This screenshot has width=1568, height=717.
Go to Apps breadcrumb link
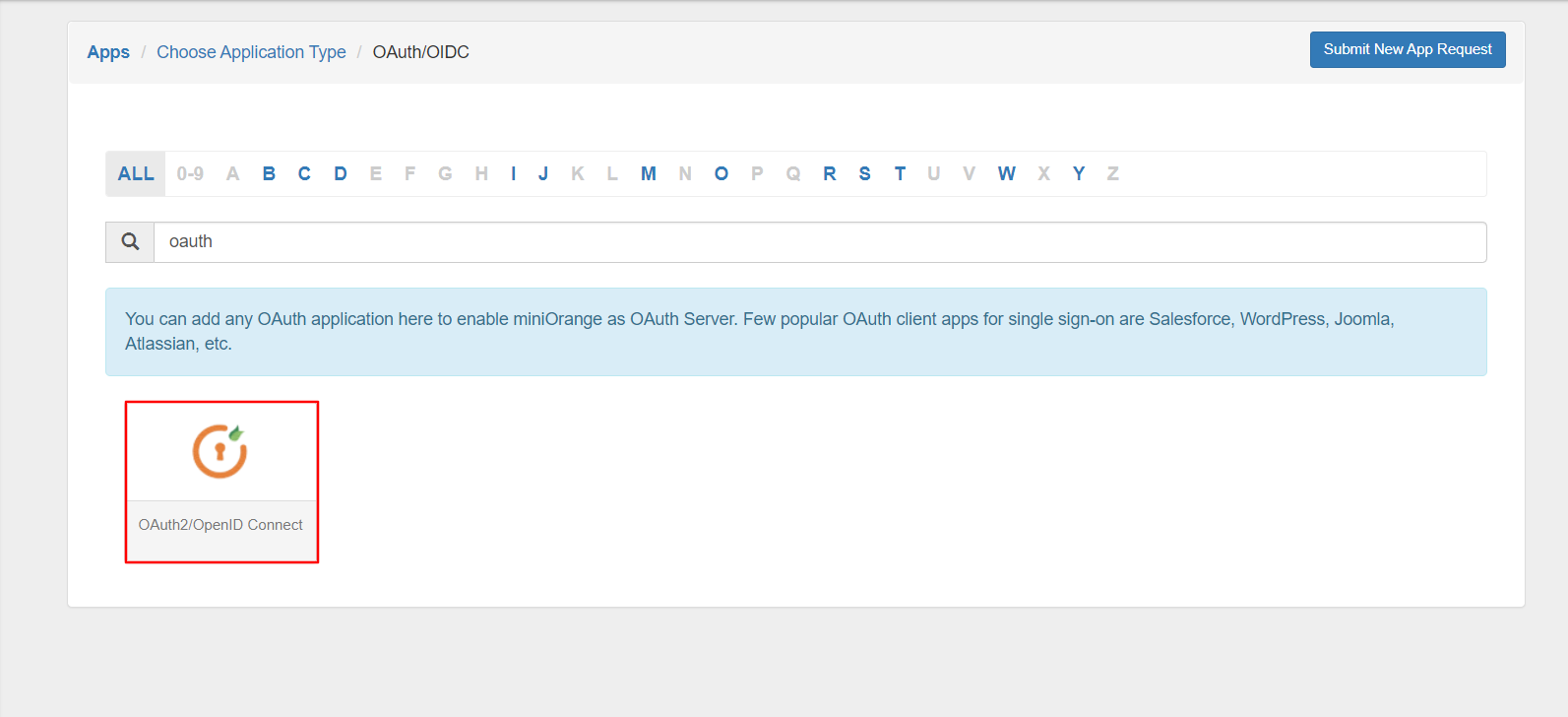108,52
